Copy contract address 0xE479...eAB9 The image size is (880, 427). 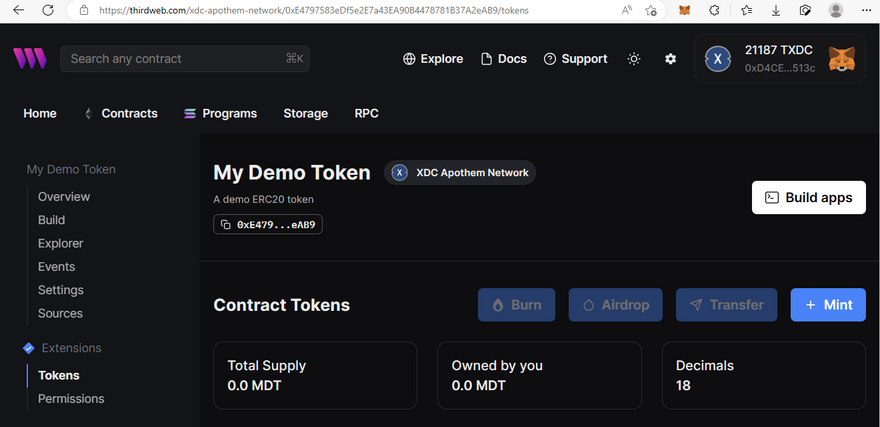[x=268, y=225]
